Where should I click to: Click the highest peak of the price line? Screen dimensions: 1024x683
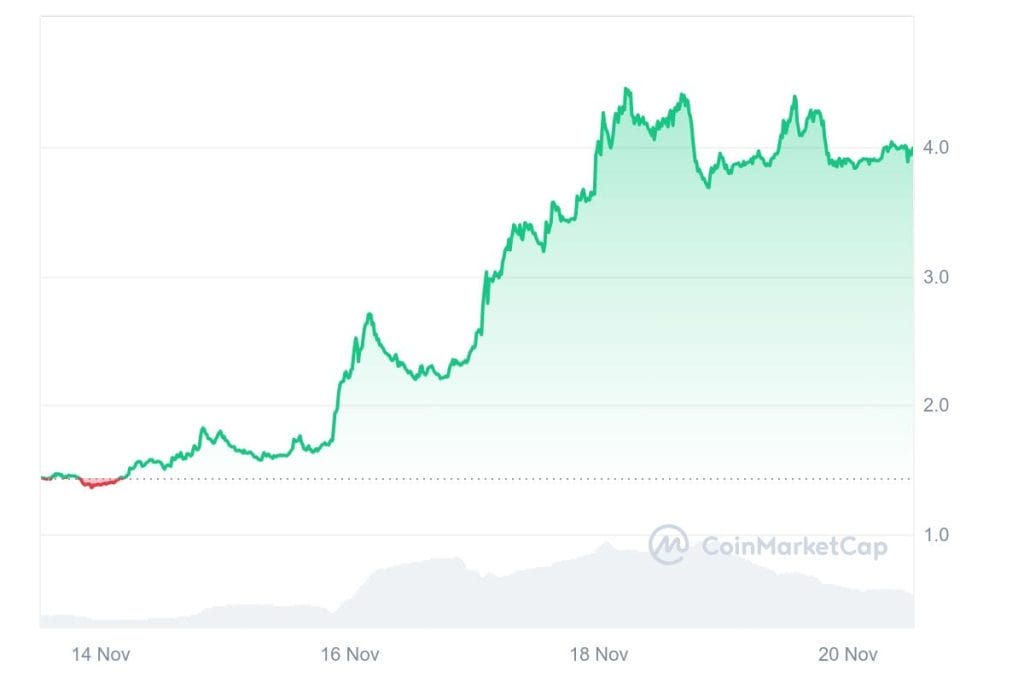(627, 90)
